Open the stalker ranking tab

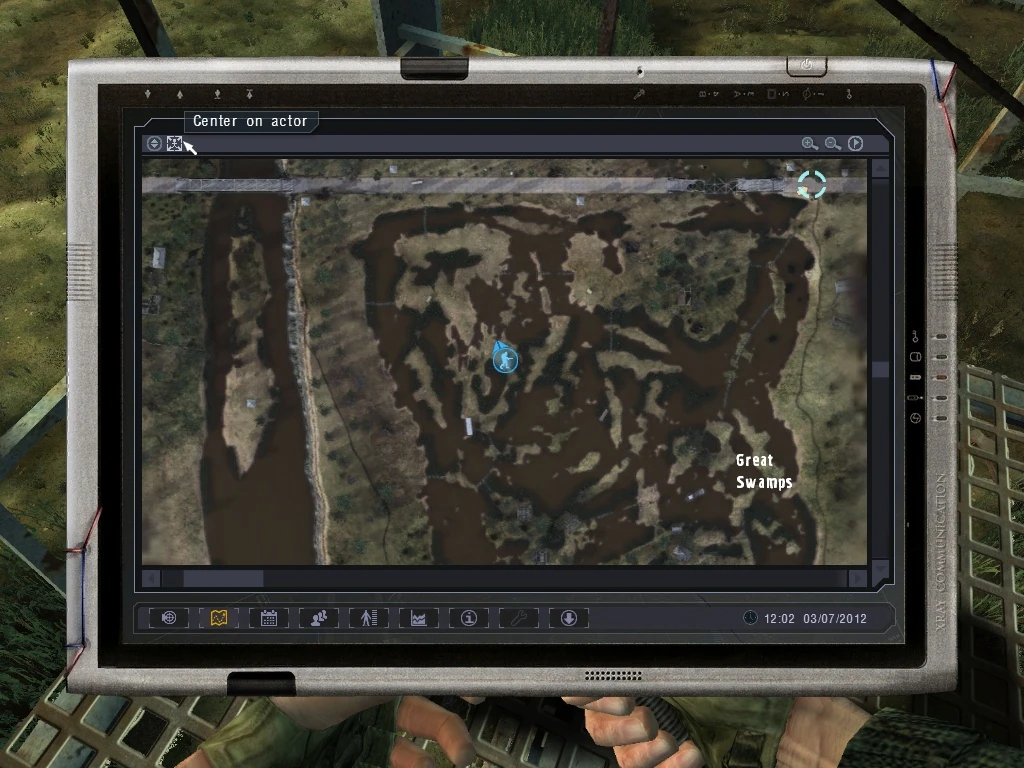coord(369,618)
